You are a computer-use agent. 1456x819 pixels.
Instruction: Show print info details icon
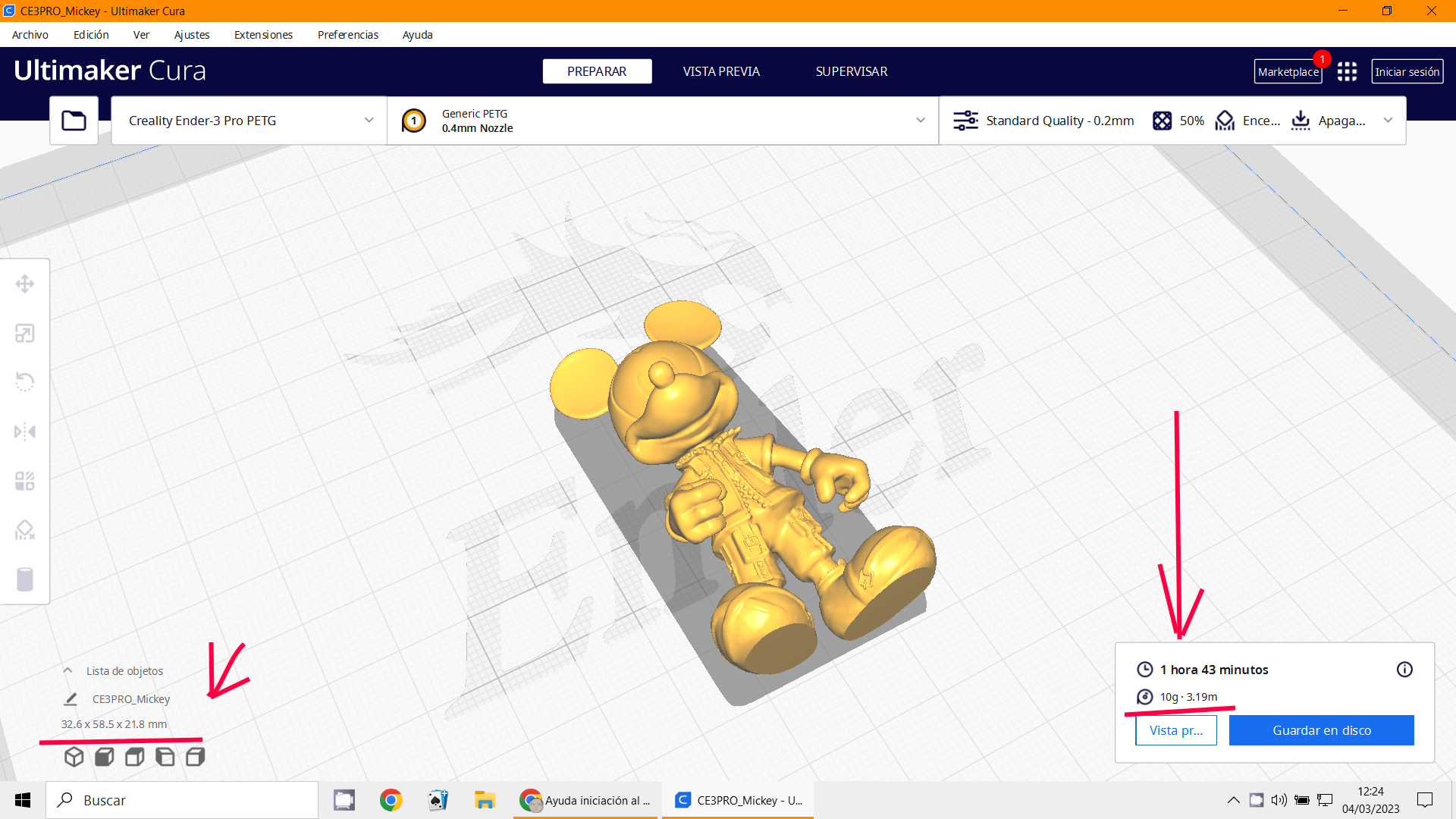pyautogui.click(x=1404, y=670)
